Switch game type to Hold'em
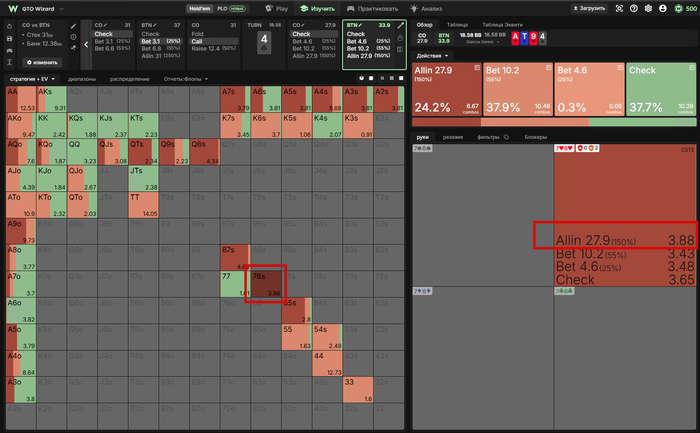Image resolution: width=700 pixels, height=433 pixels. point(200,8)
